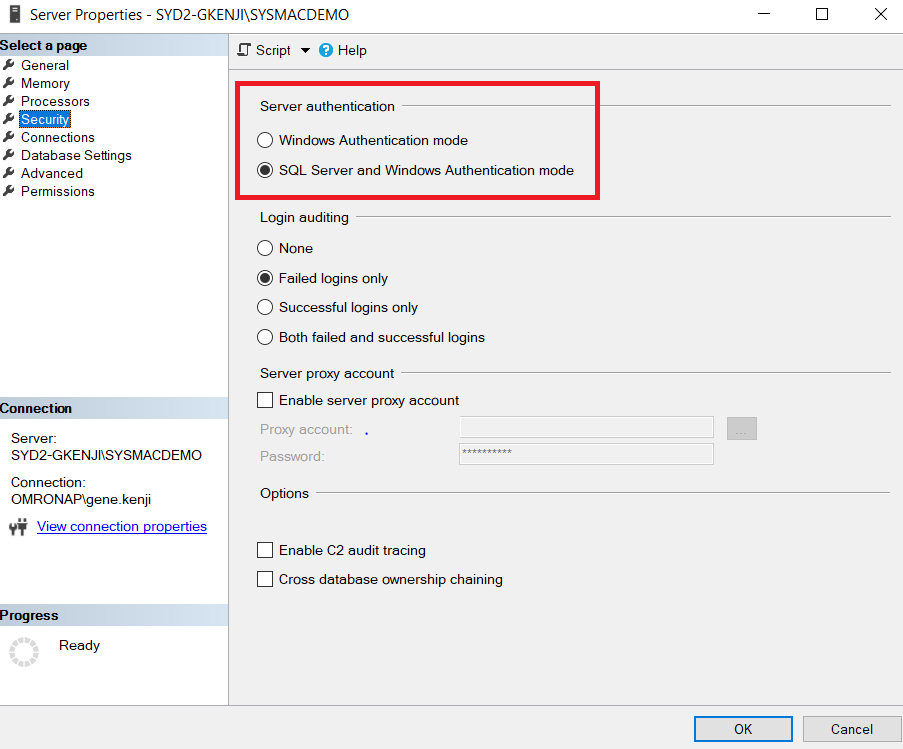
Task: Select the Advanced page icon
Action: pos(11,173)
